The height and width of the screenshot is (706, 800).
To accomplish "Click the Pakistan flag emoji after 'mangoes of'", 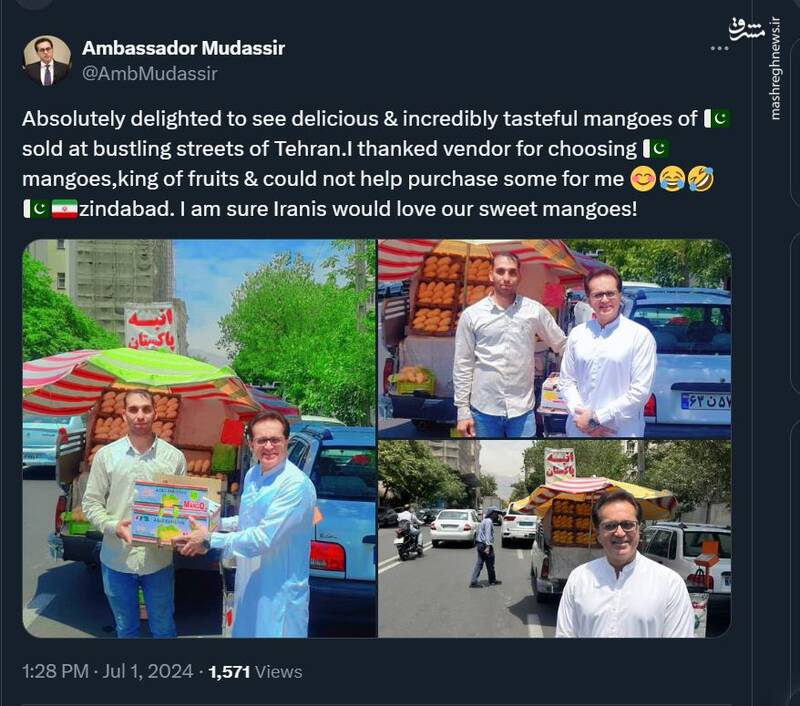I will [717, 119].
